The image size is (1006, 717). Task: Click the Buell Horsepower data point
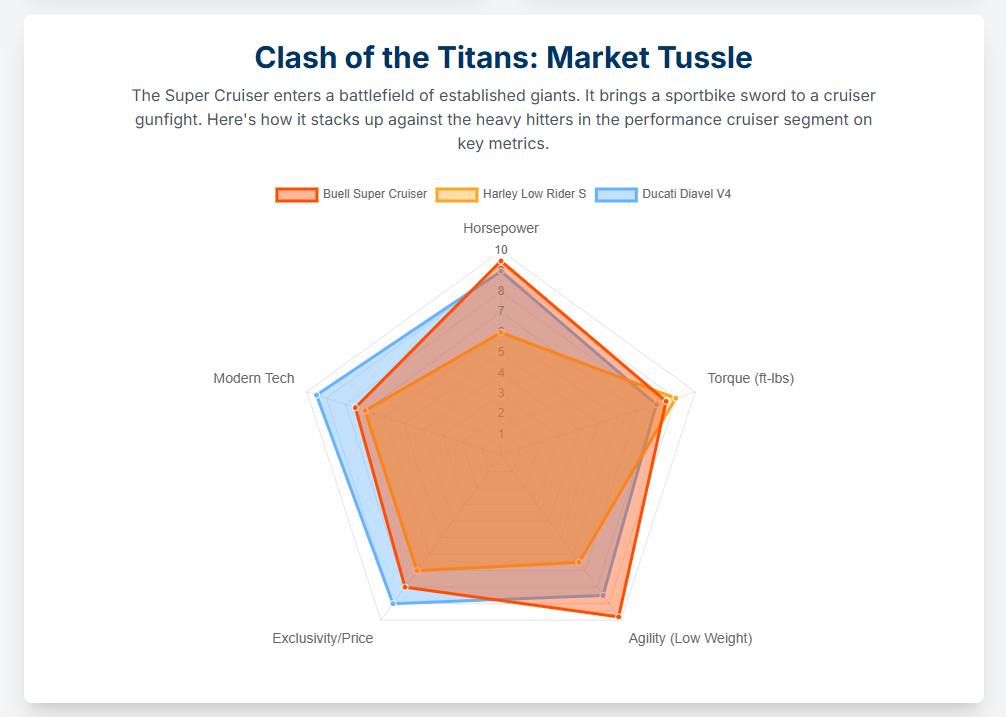[501, 261]
